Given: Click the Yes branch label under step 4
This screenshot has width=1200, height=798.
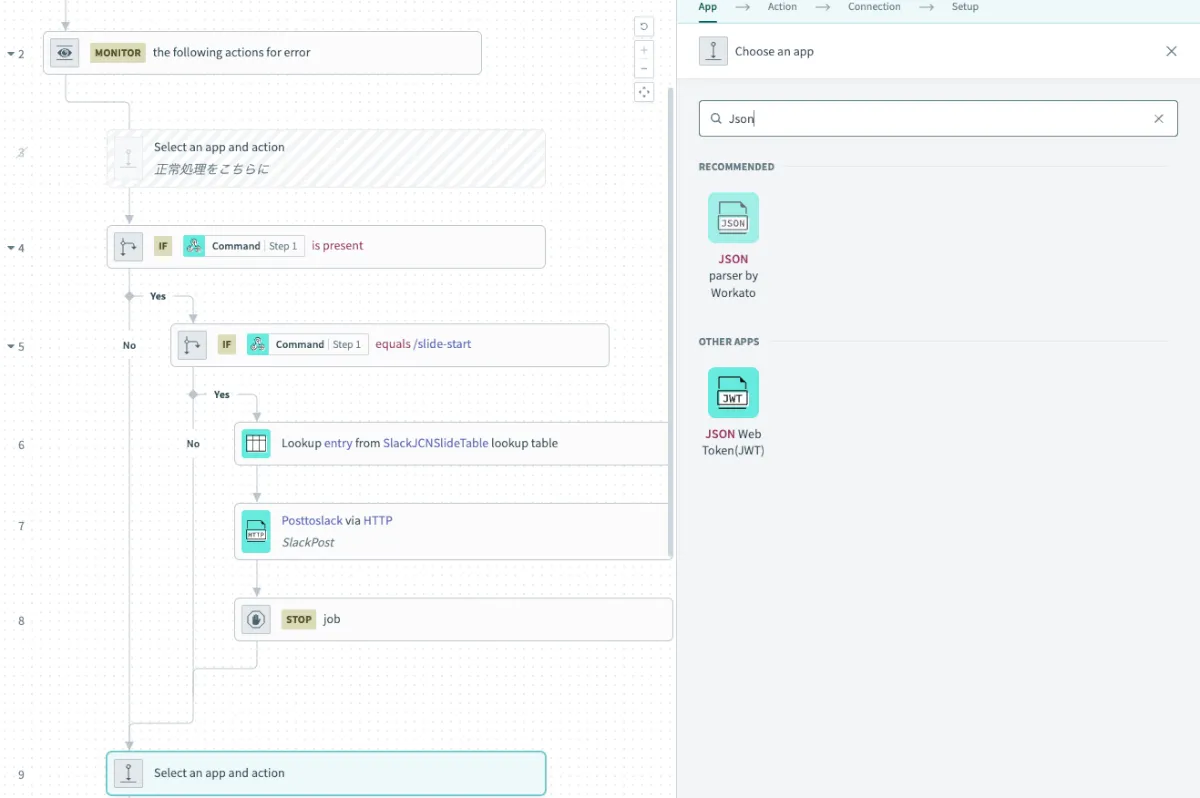Looking at the screenshot, I should click(x=158, y=296).
